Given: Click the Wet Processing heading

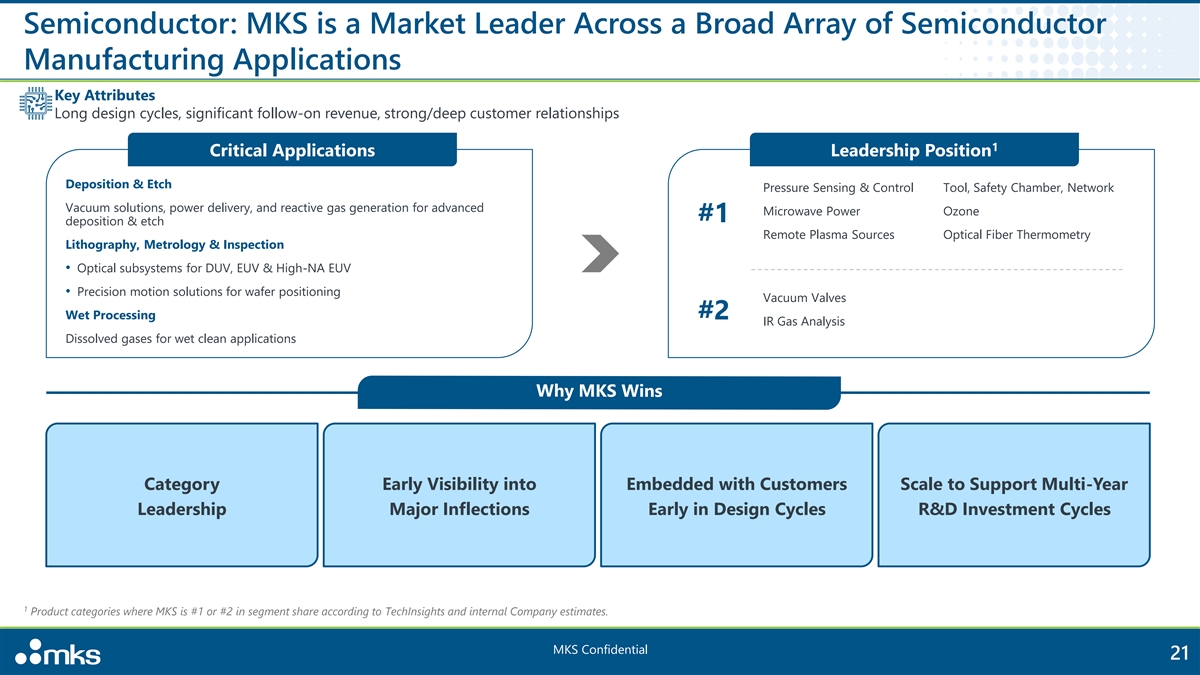Looking at the screenshot, I should 110,315.
